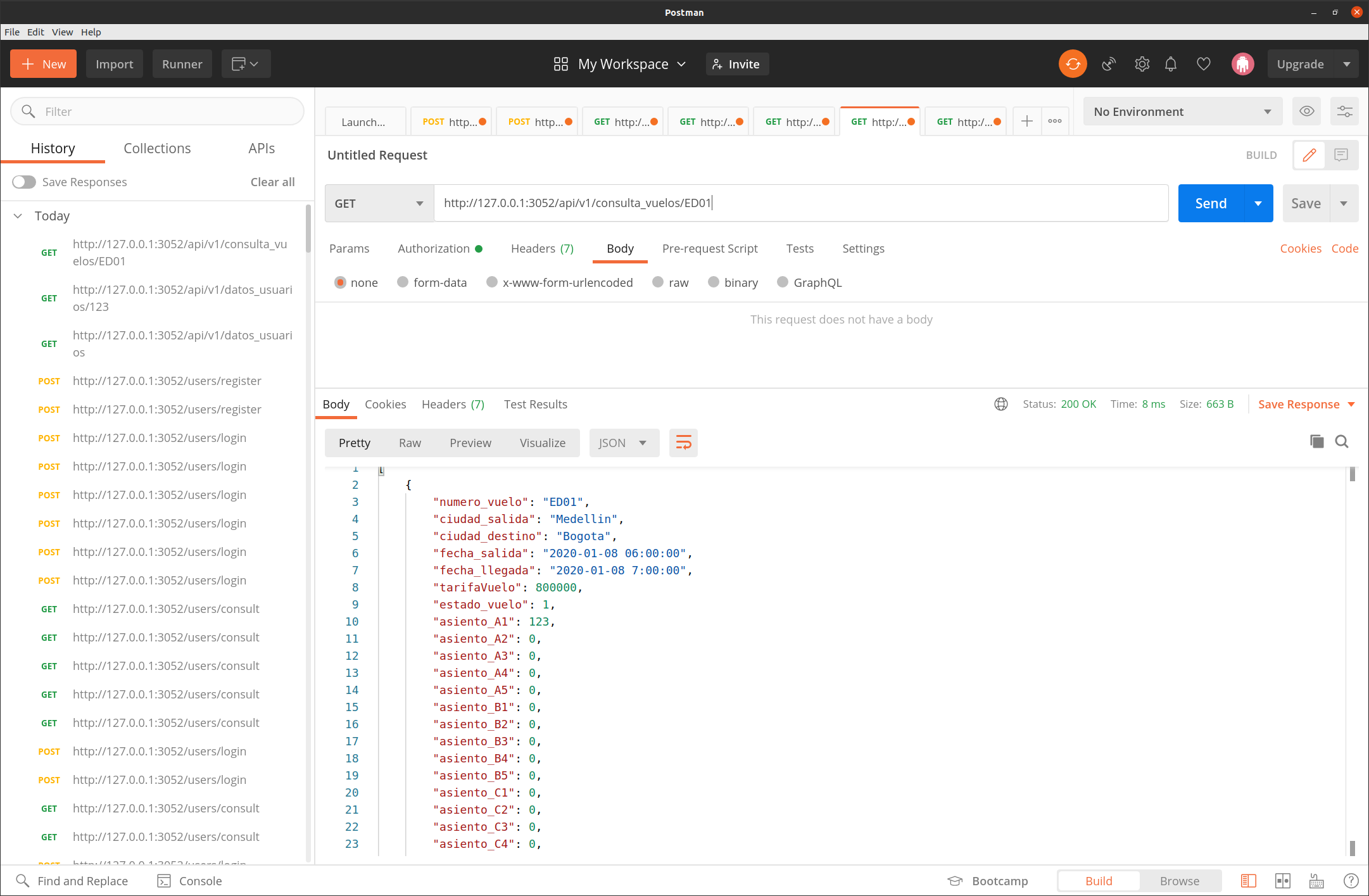Select form-data body type
Image resolution: width=1369 pixels, height=896 pixels.
point(403,282)
